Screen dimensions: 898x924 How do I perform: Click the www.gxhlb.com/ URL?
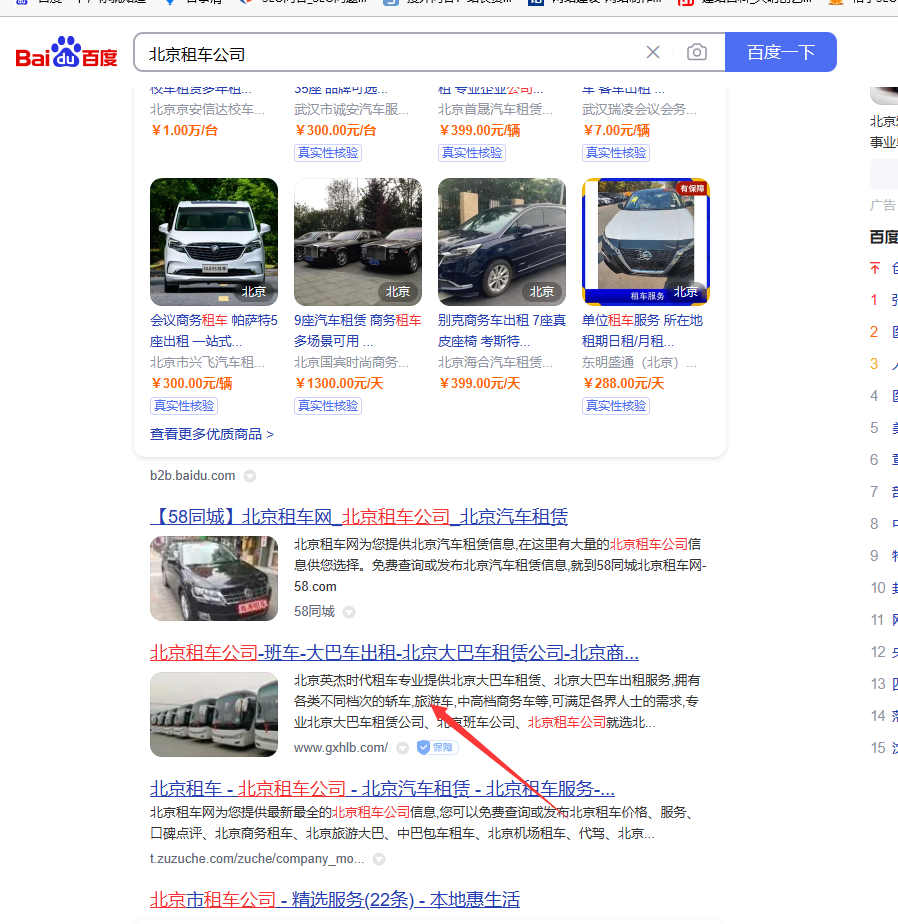coord(341,748)
